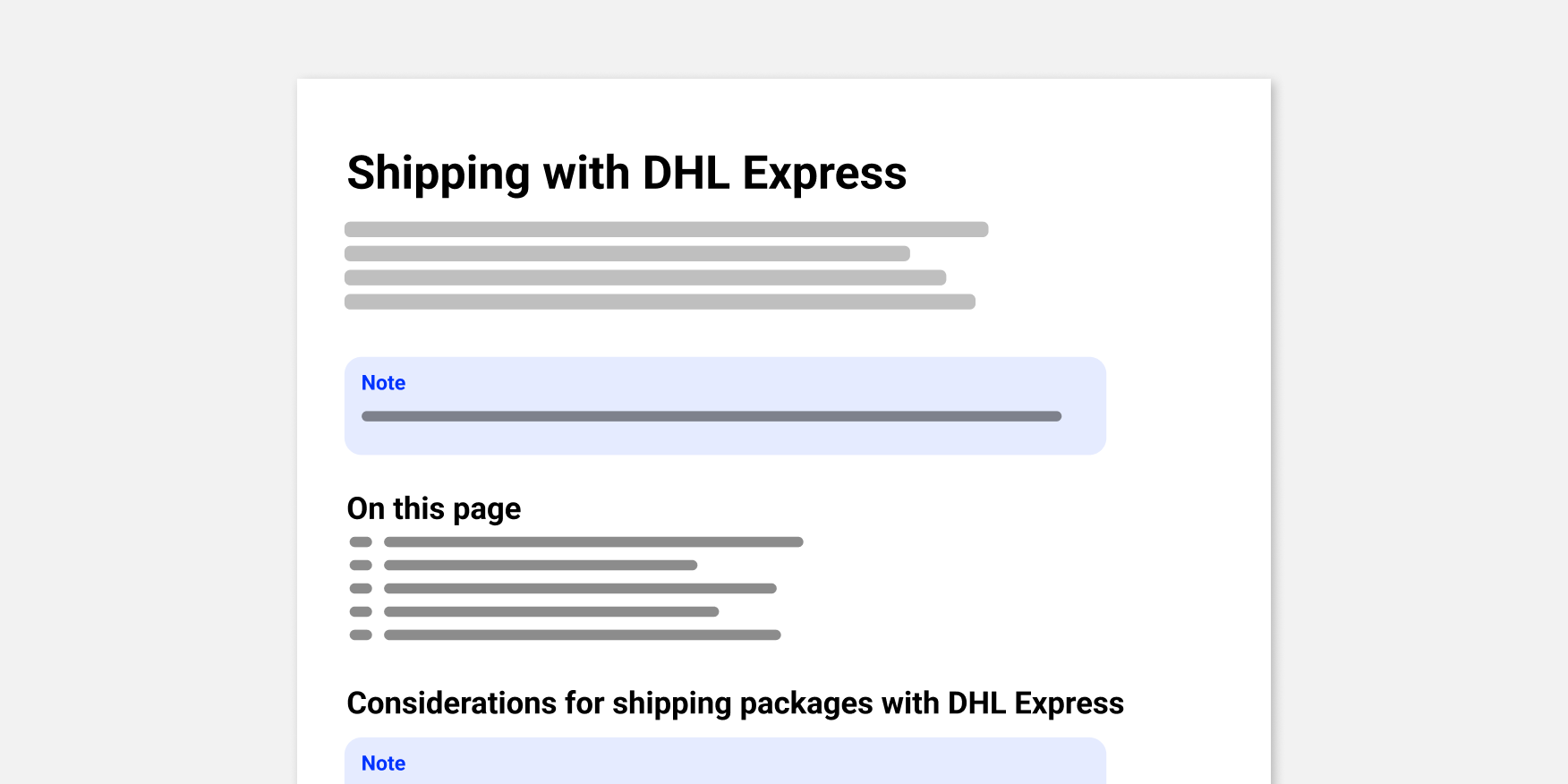Click the first bullet marker in On this page list

361,541
